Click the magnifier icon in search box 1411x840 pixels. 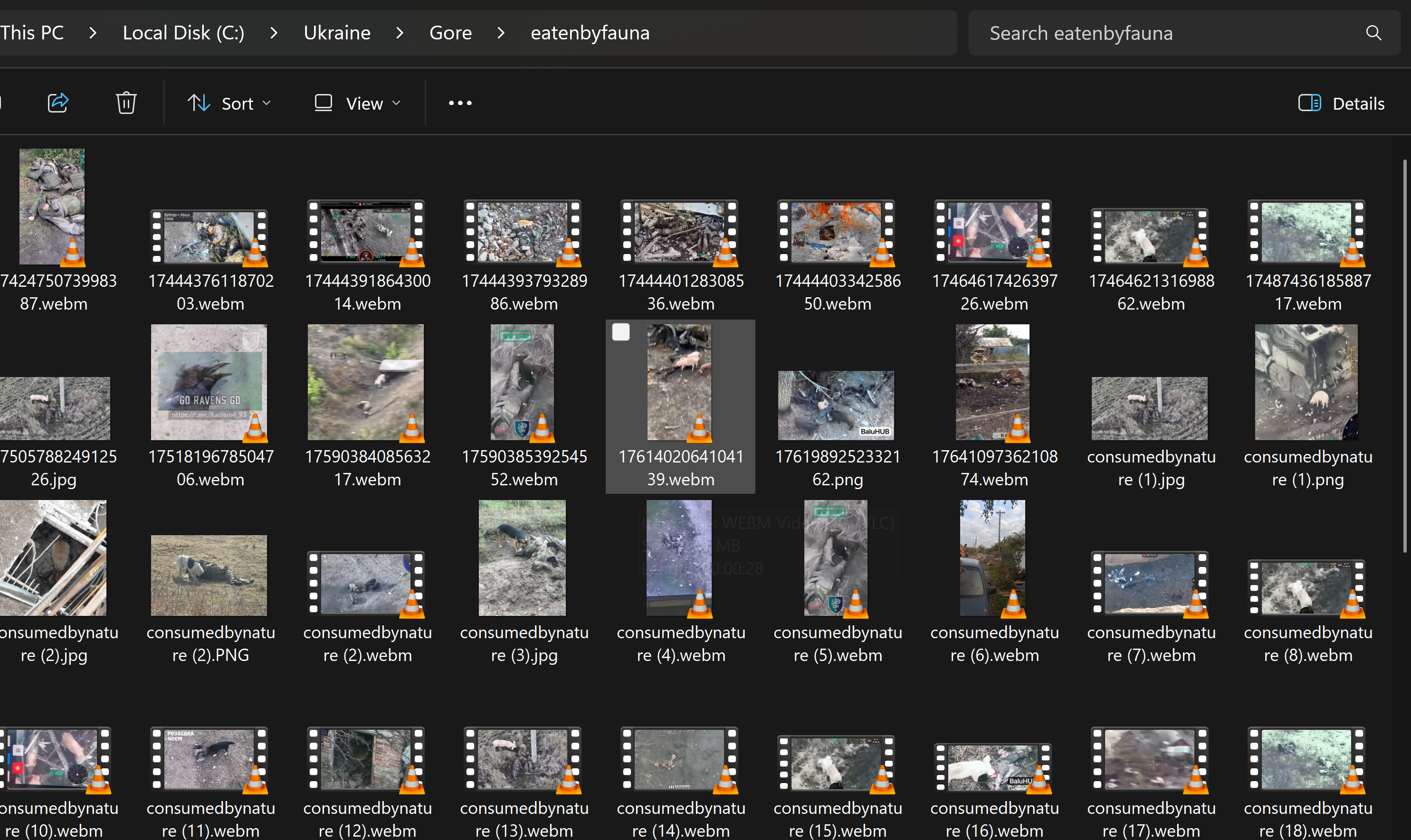pos(1373,33)
